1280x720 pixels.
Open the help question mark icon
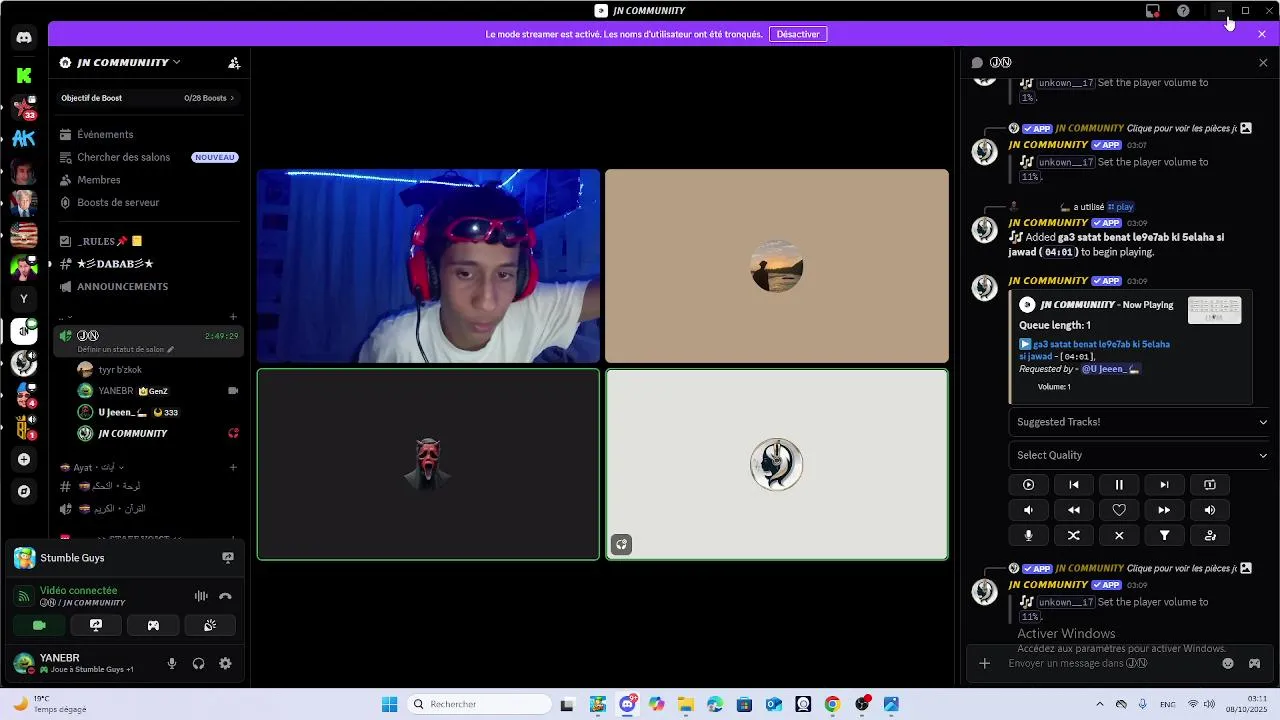coord(1183,11)
